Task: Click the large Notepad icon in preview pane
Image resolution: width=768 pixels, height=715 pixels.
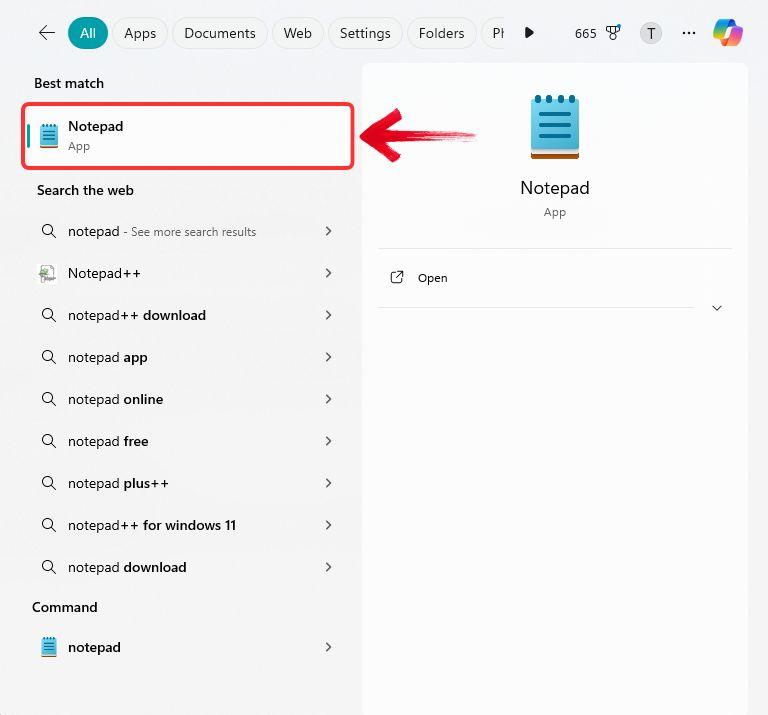Action: [x=555, y=127]
